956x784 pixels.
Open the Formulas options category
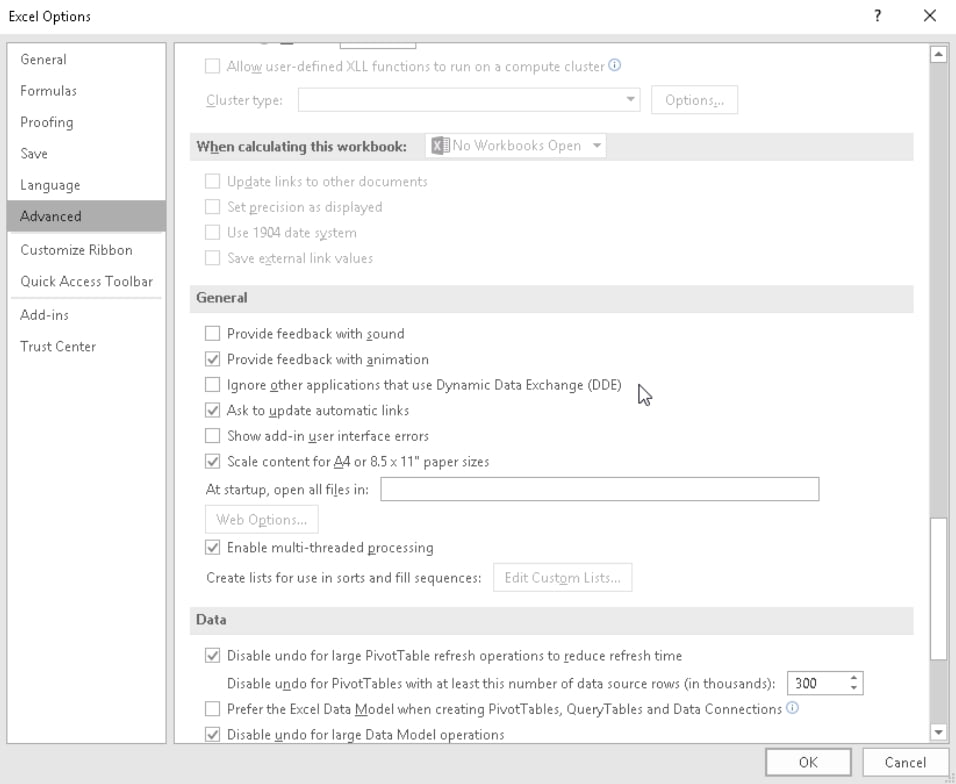(x=48, y=91)
